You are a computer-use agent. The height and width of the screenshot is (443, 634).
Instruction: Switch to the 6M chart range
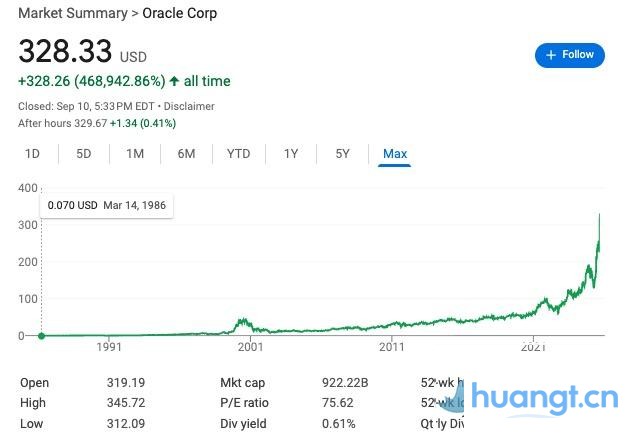[186, 154]
